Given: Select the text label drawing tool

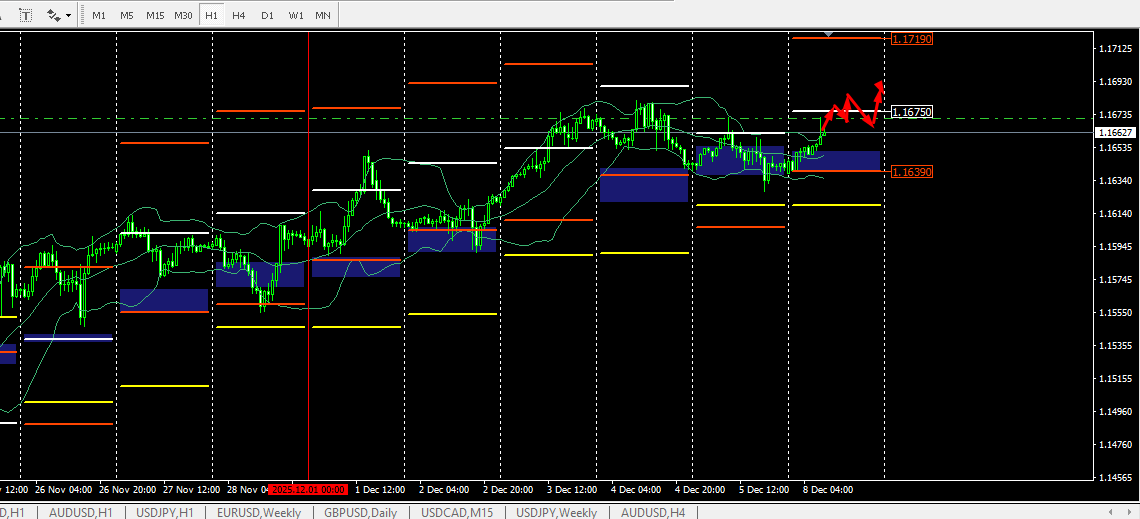Looking at the screenshot, I should point(26,15).
